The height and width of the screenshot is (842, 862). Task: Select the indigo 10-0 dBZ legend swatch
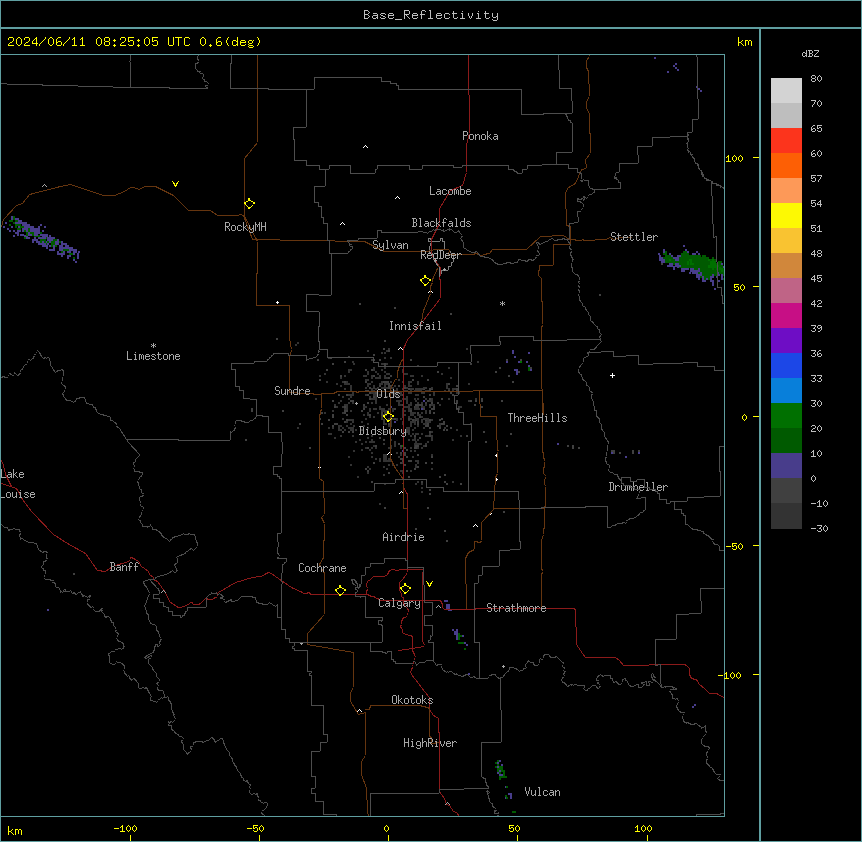tap(786, 466)
